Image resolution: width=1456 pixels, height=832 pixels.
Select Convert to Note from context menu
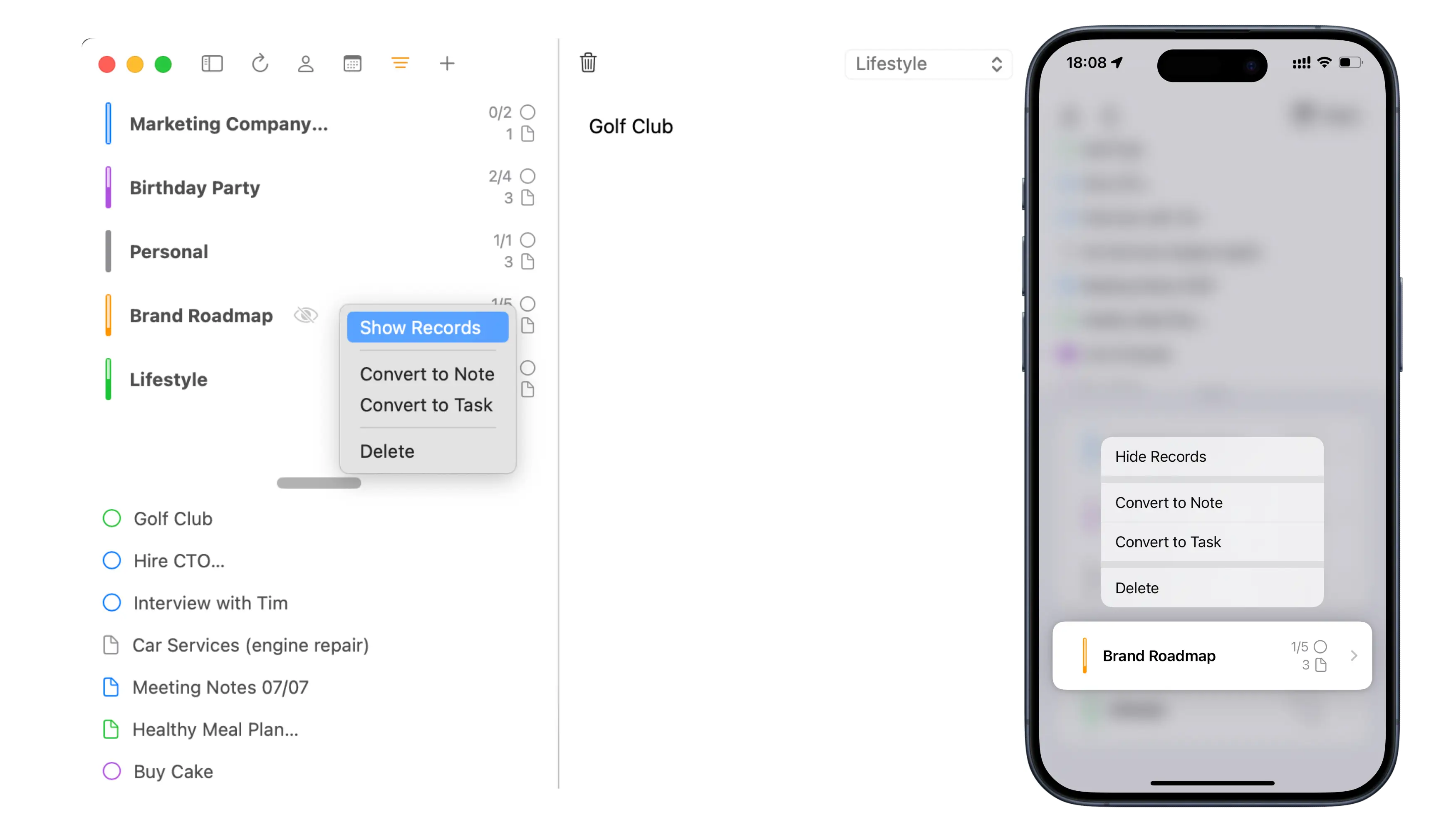tap(428, 373)
